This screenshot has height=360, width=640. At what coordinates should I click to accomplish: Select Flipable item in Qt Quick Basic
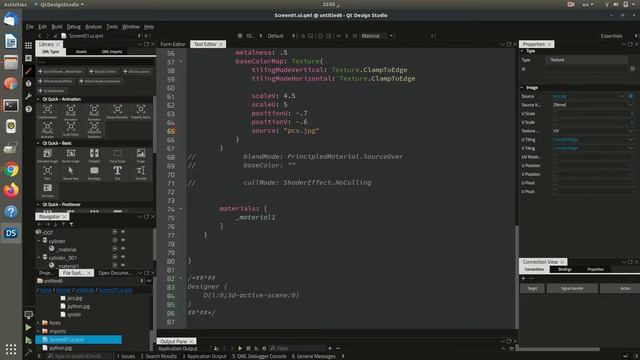[x=94, y=155]
